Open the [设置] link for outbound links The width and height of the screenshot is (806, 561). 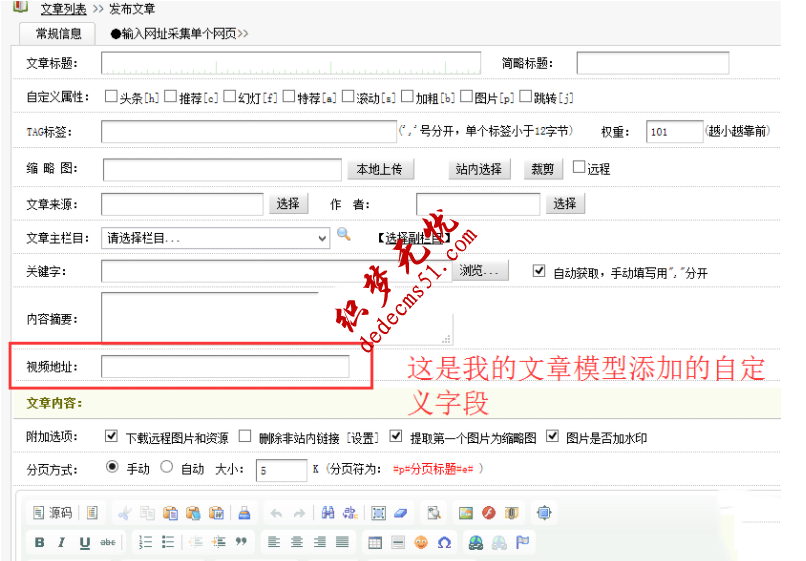362,438
